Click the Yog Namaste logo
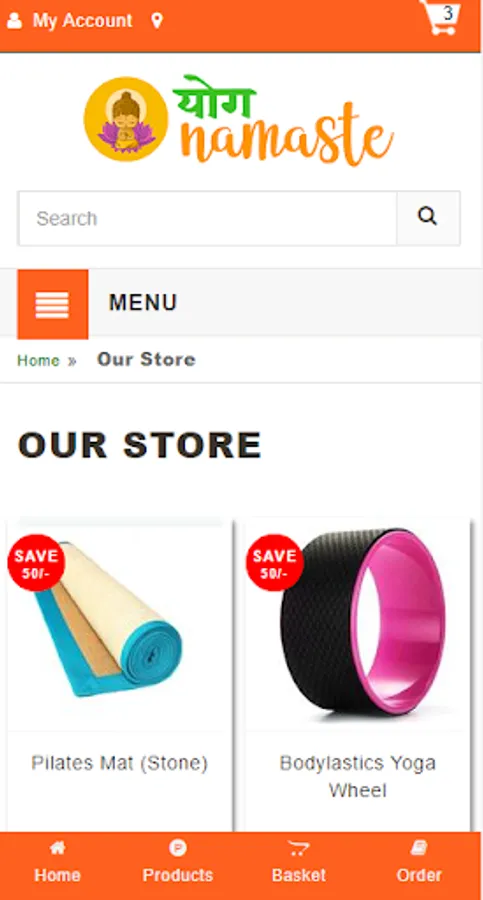This screenshot has width=483, height=900. coord(239,120)
